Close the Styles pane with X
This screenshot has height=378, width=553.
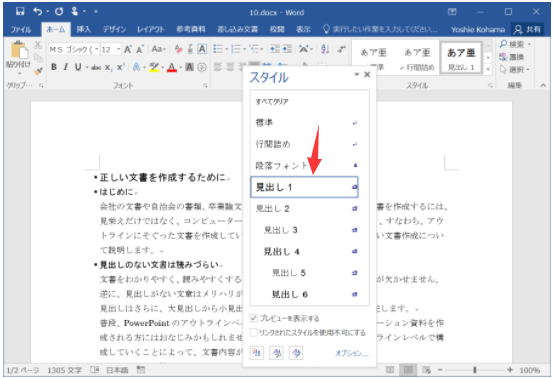pyautogui.click(x=367, y=74)
